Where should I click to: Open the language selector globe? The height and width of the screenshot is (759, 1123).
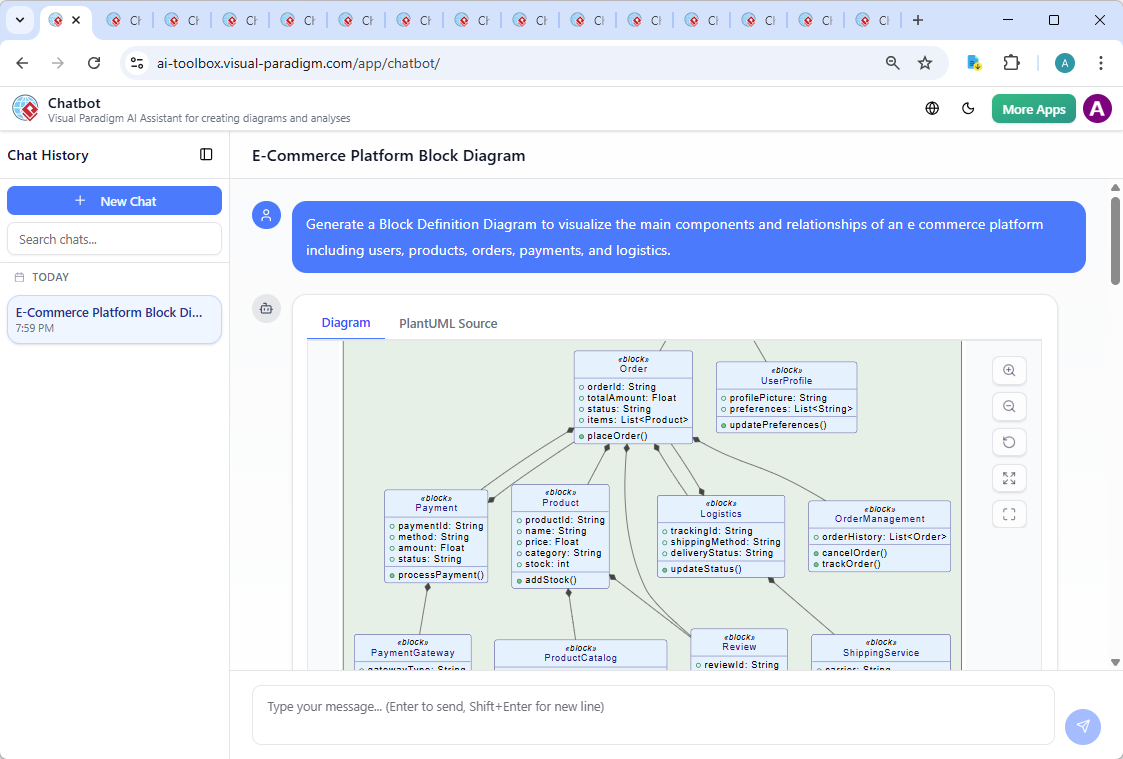pos(931,108)
